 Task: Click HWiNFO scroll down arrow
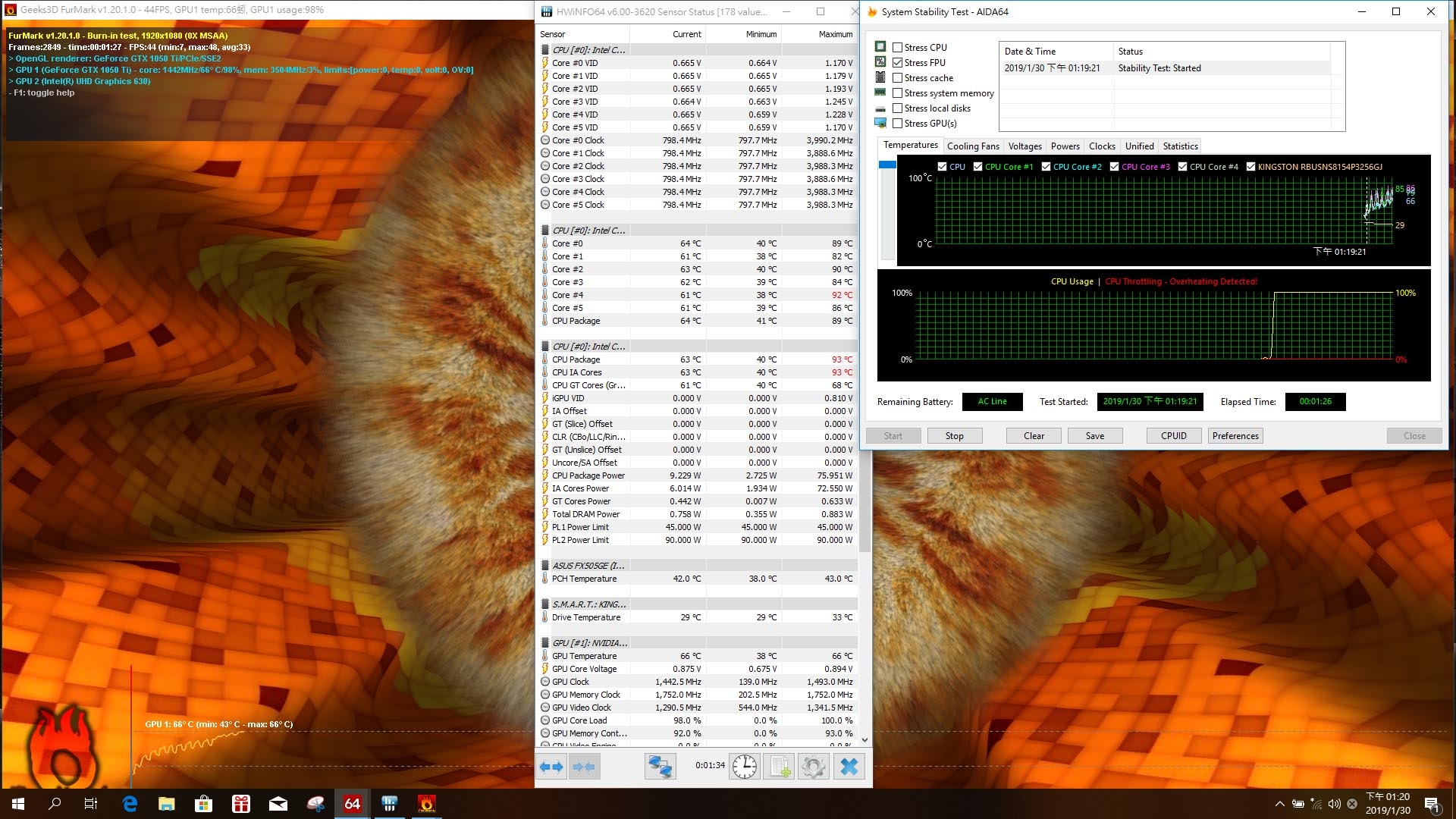864,739
